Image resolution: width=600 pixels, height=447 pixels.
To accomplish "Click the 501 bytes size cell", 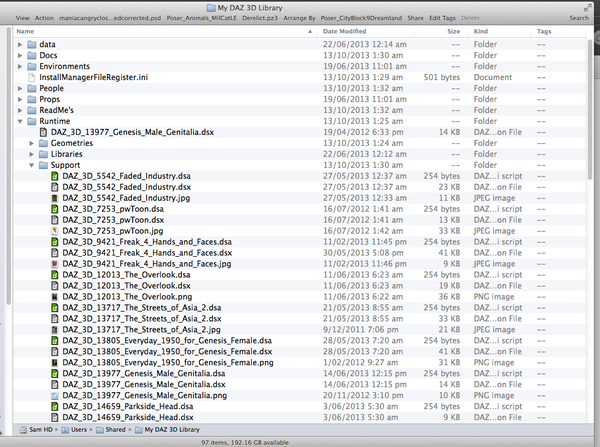I will 442,77.
